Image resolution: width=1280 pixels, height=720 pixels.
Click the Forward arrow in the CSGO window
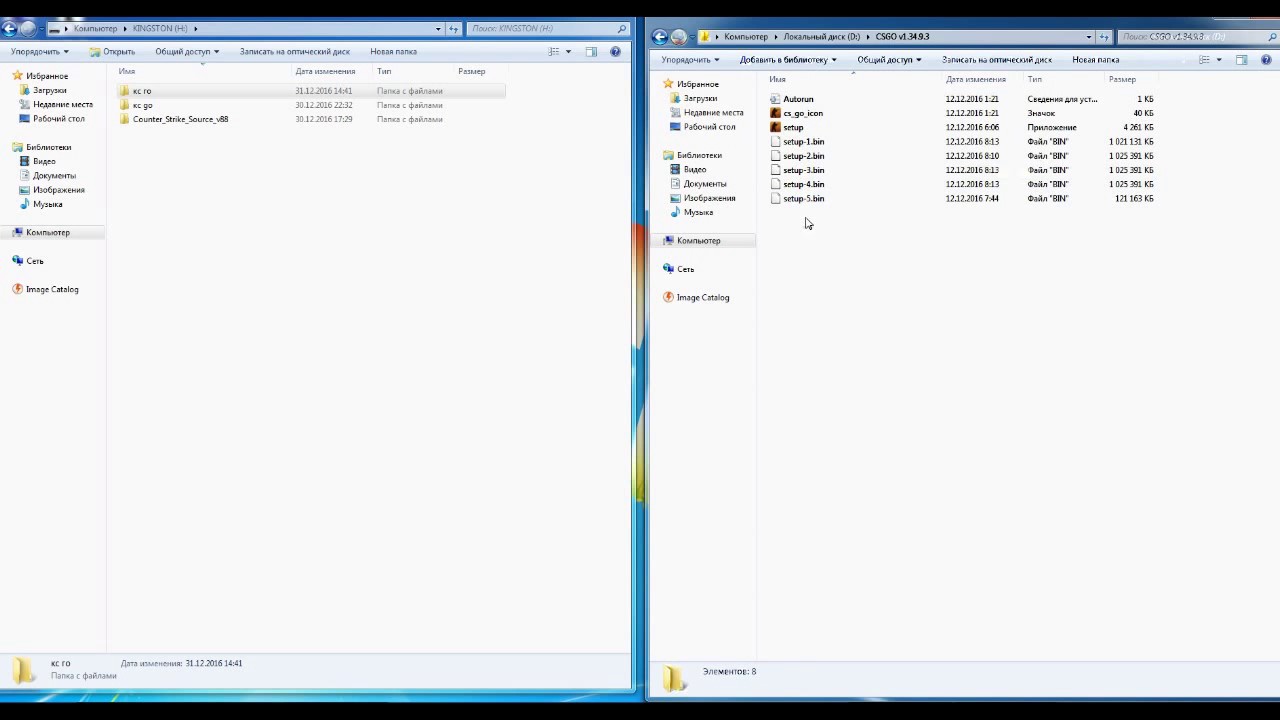pyautogui.click(x=679, y=37)
